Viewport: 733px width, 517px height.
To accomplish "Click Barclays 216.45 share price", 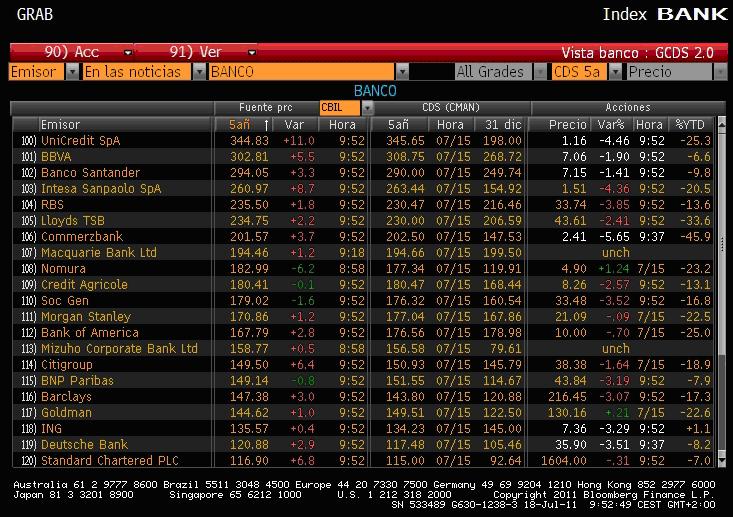I will pyautogui.click(x=567, y=396).
